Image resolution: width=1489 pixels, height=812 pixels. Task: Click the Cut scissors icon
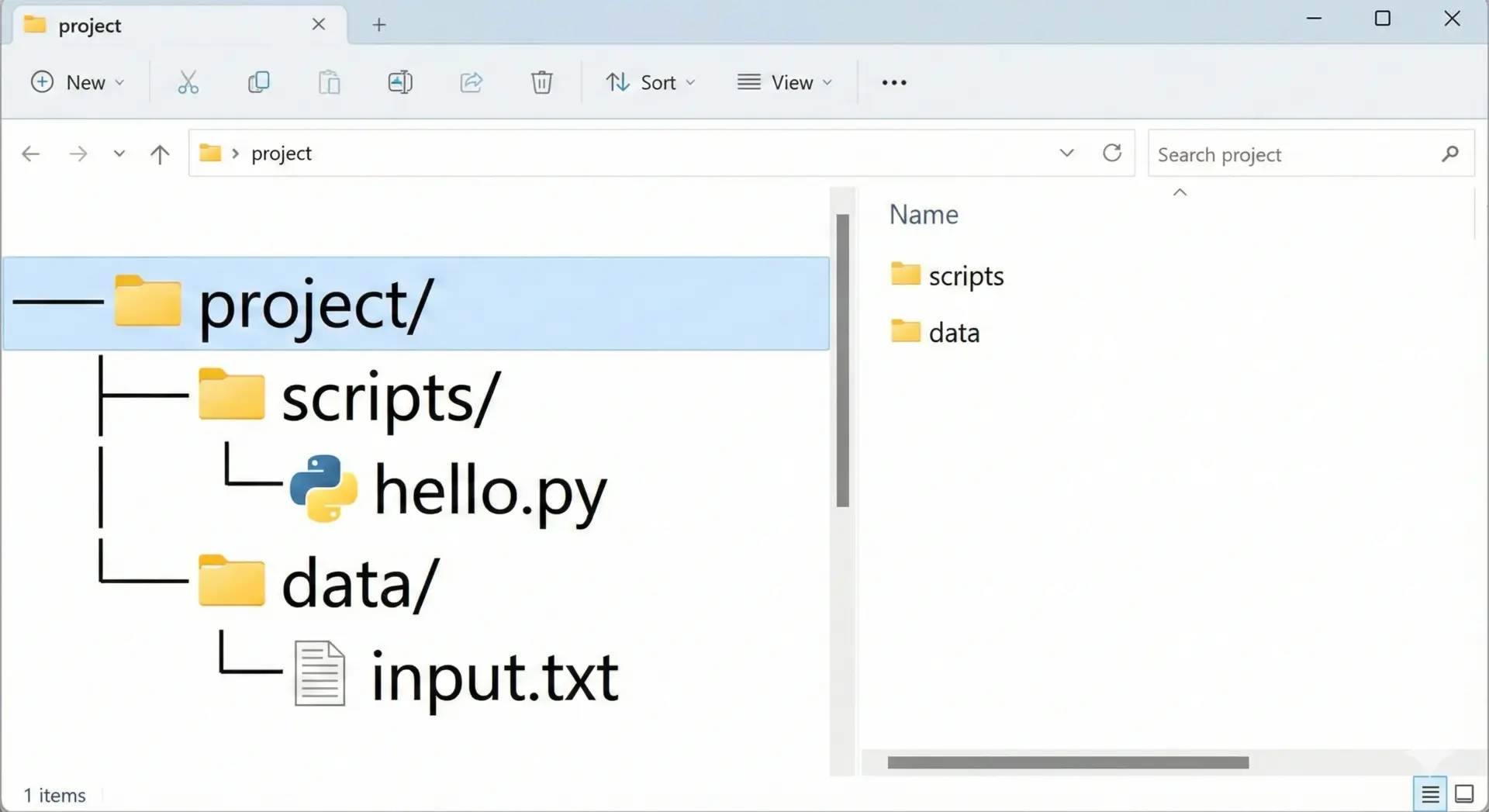188,82
